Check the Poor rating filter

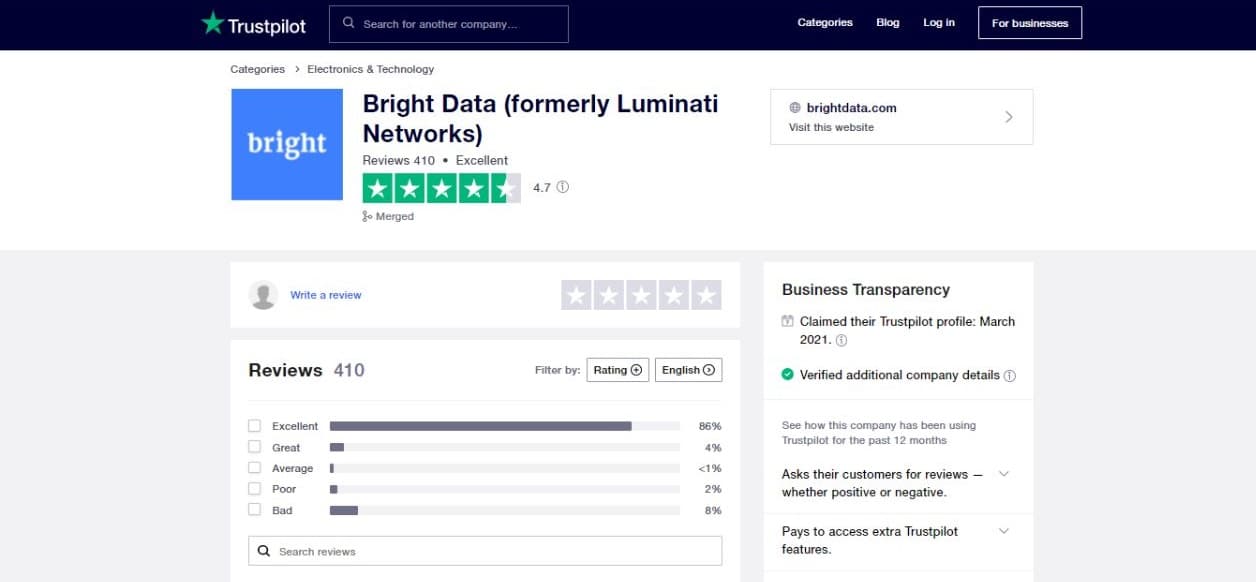click(254, 489)
